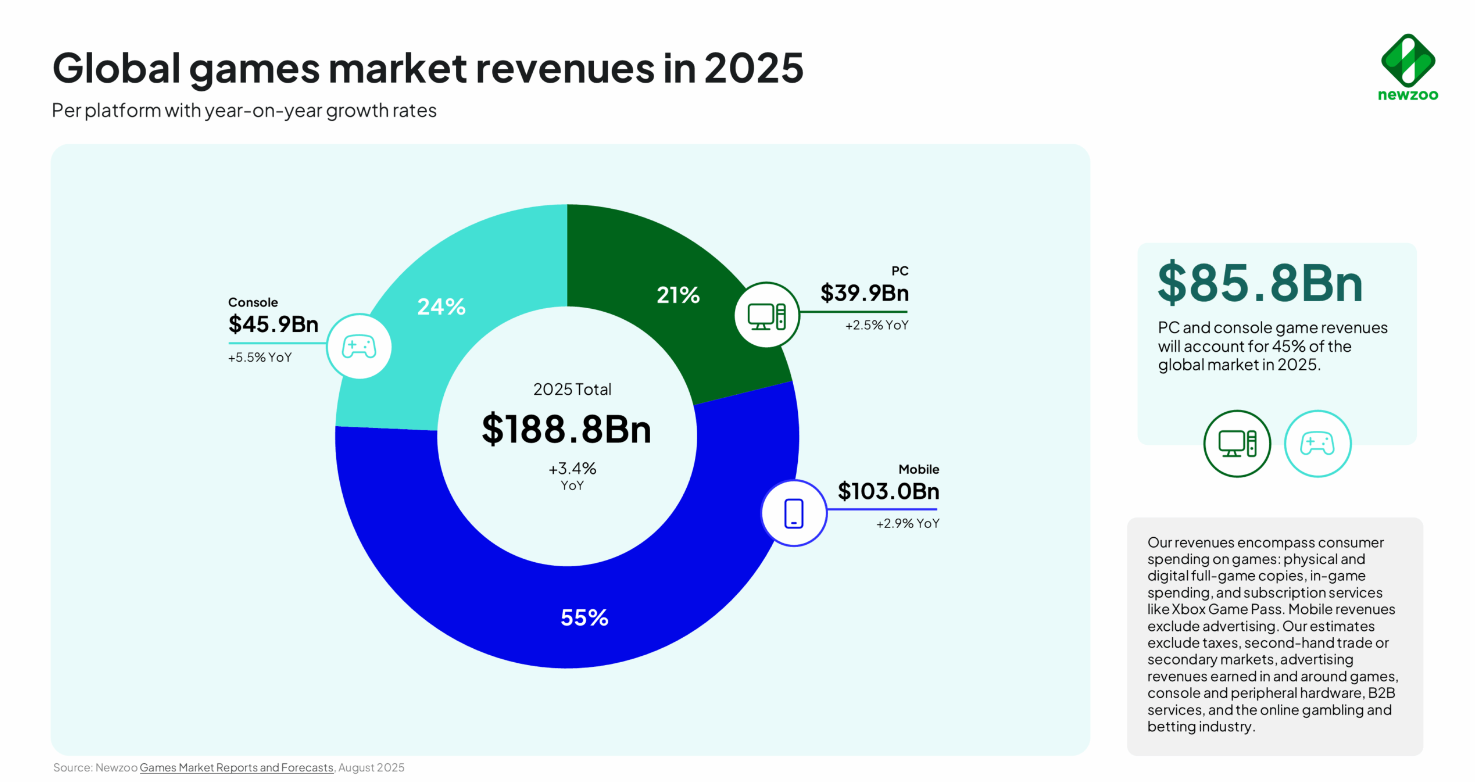This screenshot has width=1475, height=782.
Task: Select the +3.4% YoY growth text
Action: tap(572, 476)
